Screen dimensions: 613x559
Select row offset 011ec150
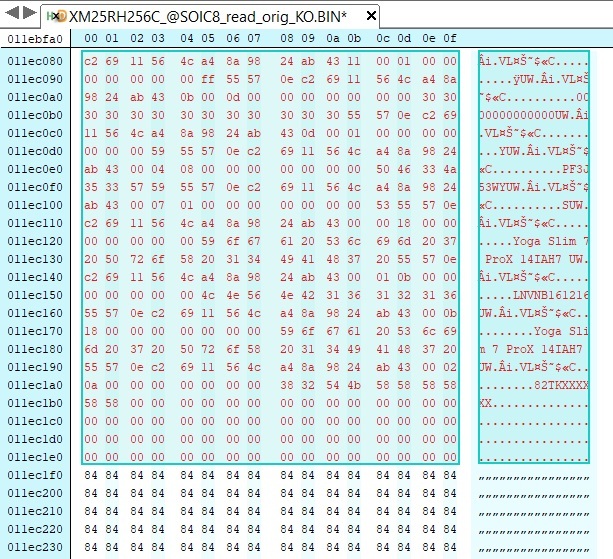35,295
